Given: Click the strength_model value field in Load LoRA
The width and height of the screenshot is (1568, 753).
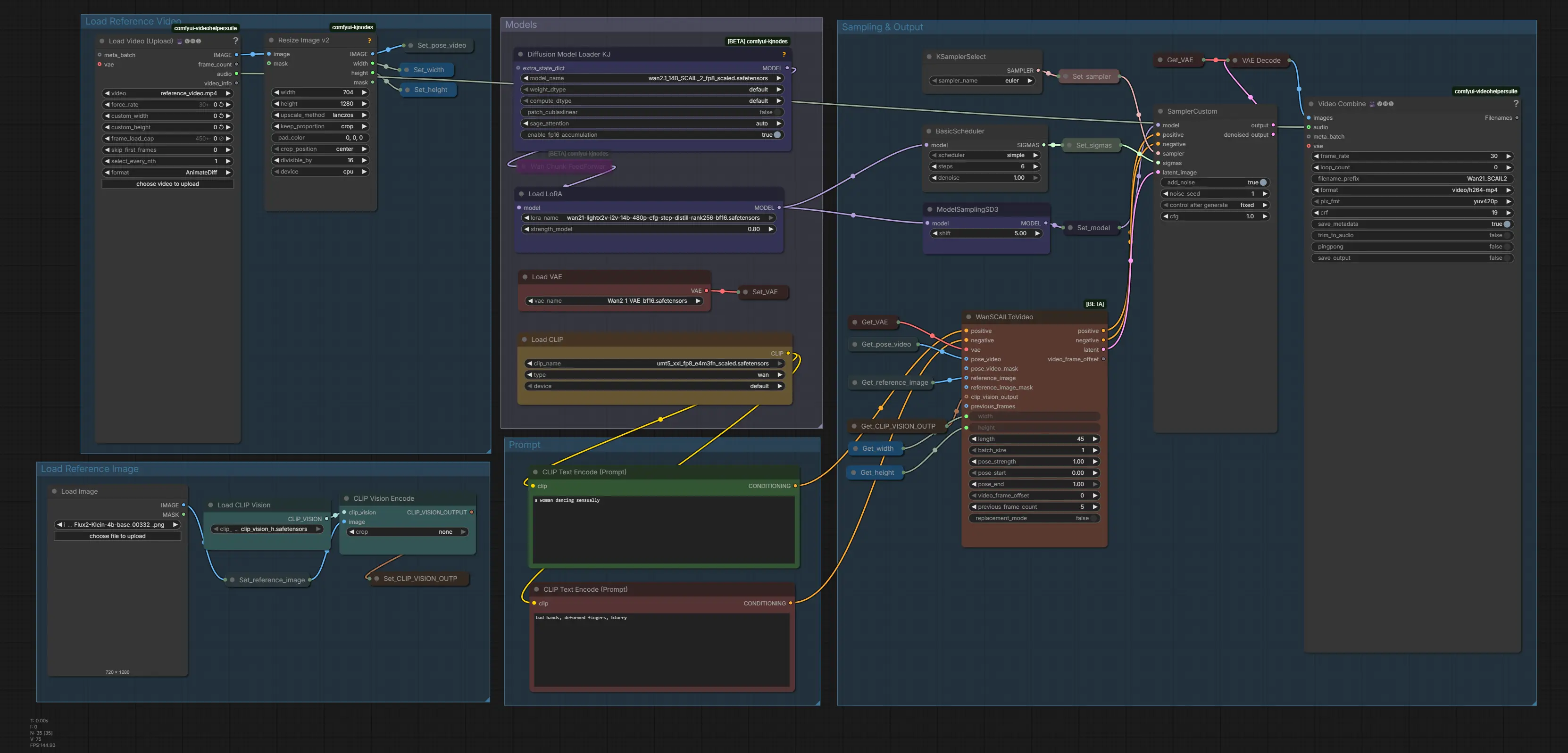Looking at the screenshot, I should [x=649, y=229].
